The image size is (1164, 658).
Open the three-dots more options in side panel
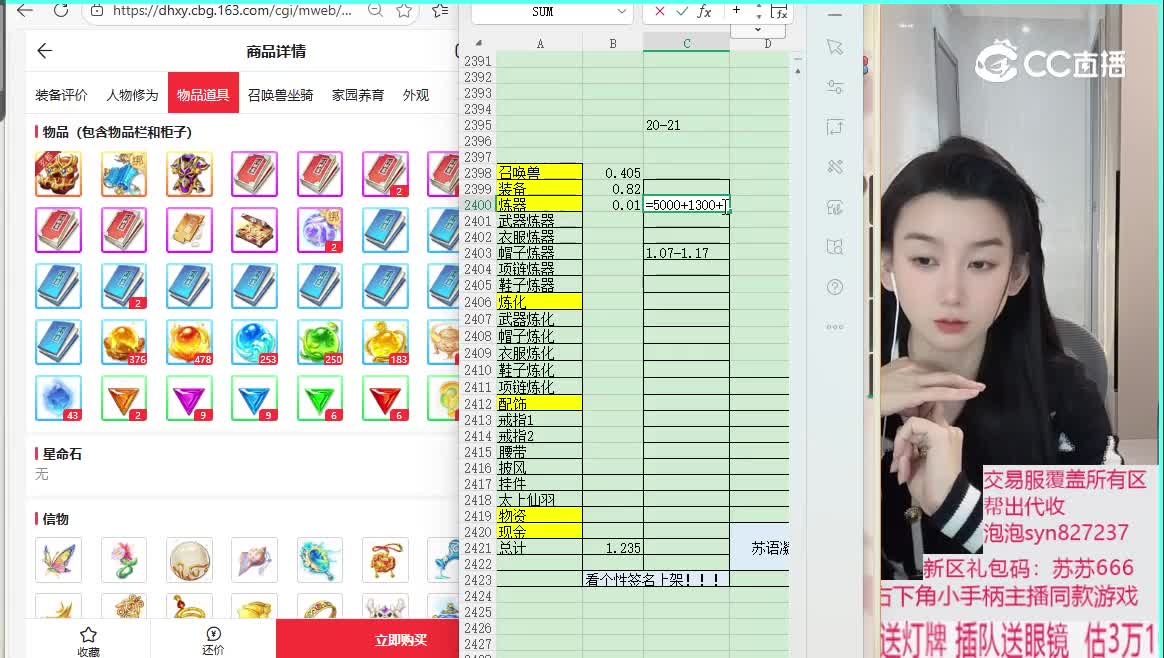(834, 326)
